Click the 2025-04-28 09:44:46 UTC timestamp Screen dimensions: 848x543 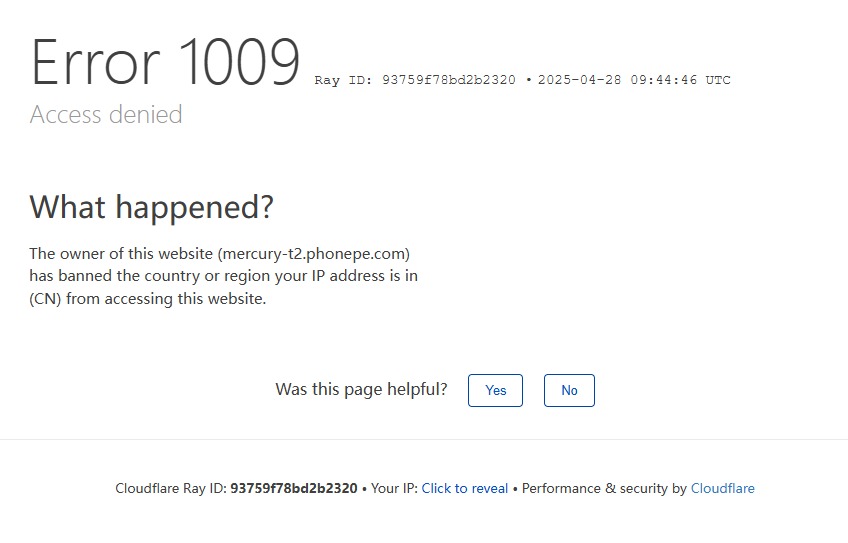coord(634,80)
